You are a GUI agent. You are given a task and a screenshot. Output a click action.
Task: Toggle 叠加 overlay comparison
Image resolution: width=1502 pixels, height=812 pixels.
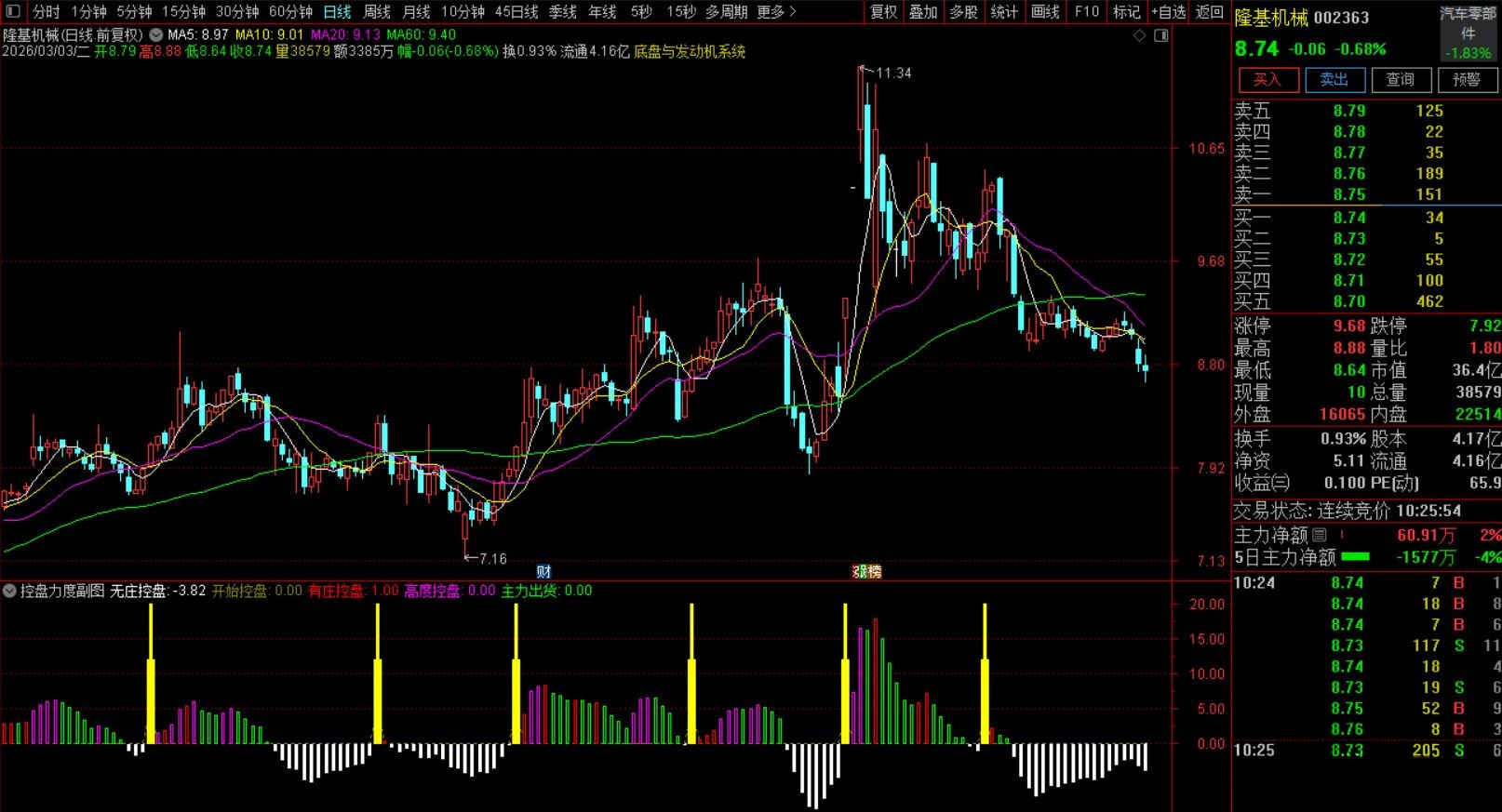tap(923, 12)
